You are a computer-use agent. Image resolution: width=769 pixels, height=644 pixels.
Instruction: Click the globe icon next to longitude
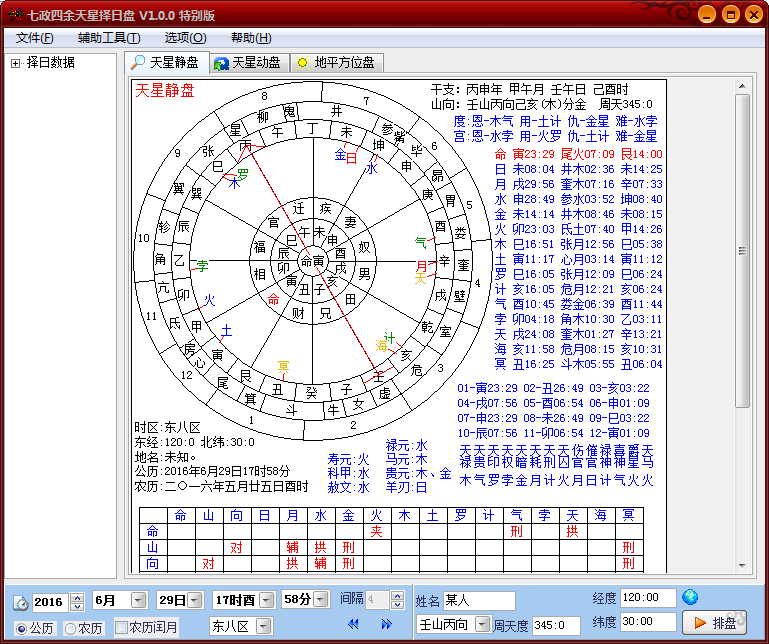(x=690, y=597)
